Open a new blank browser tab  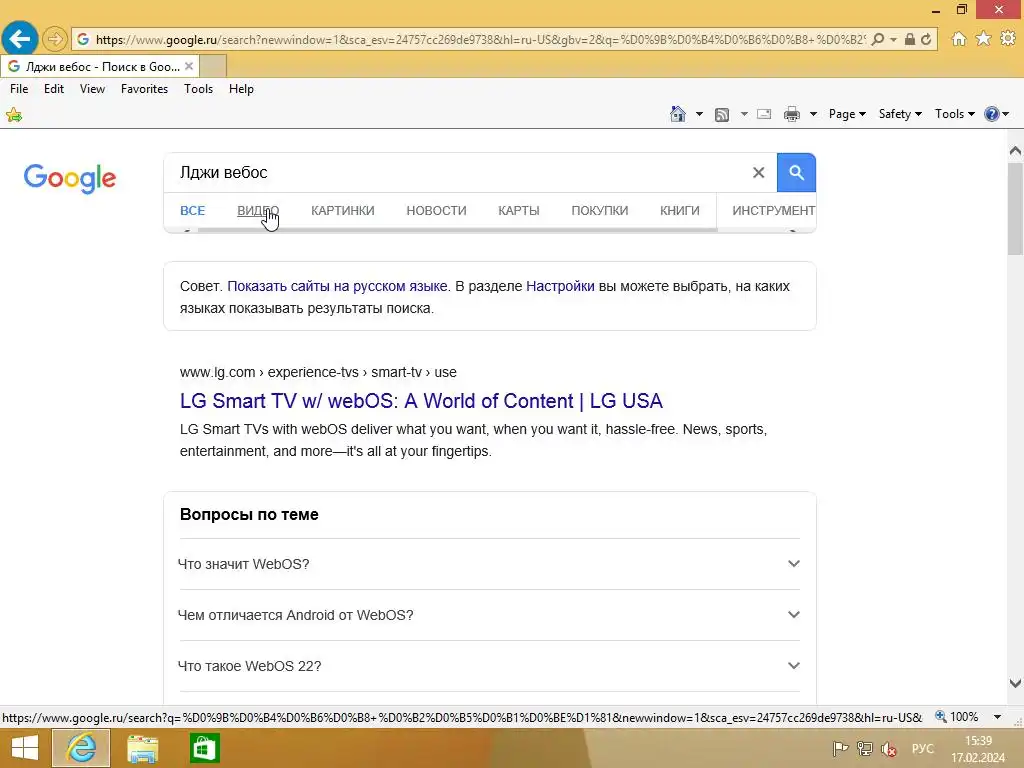(x=212, y=66)
